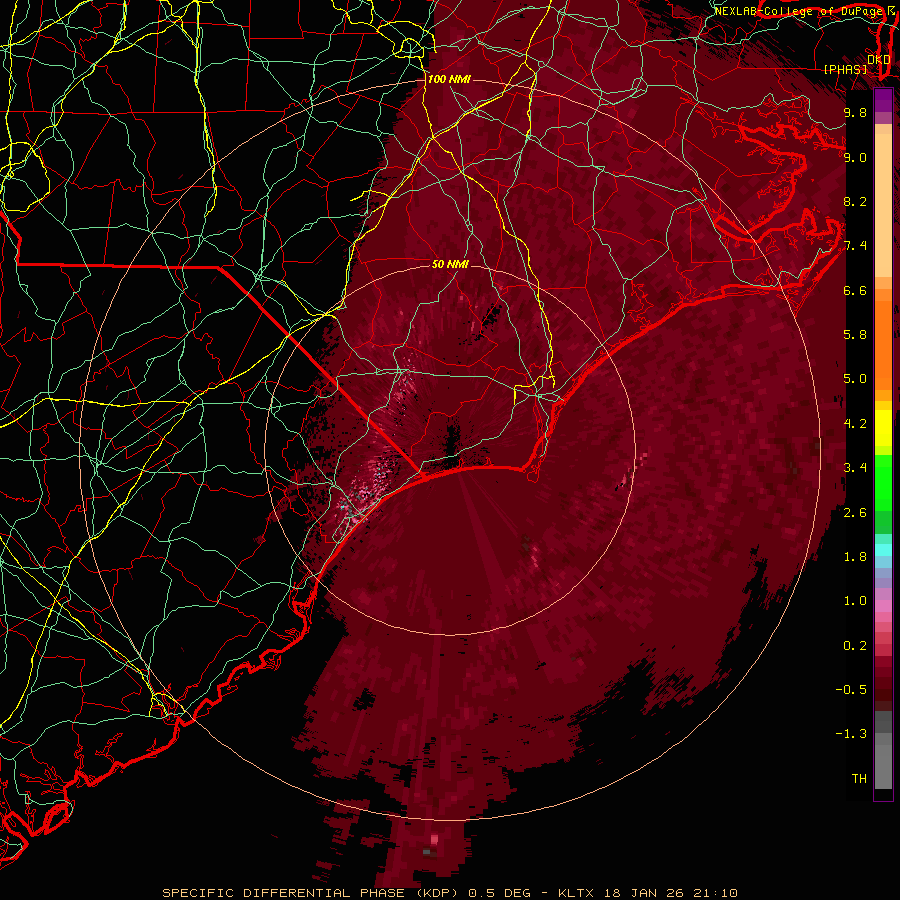Click the 5.0 color scale value

pyautogui.click(x=855, y=379)
